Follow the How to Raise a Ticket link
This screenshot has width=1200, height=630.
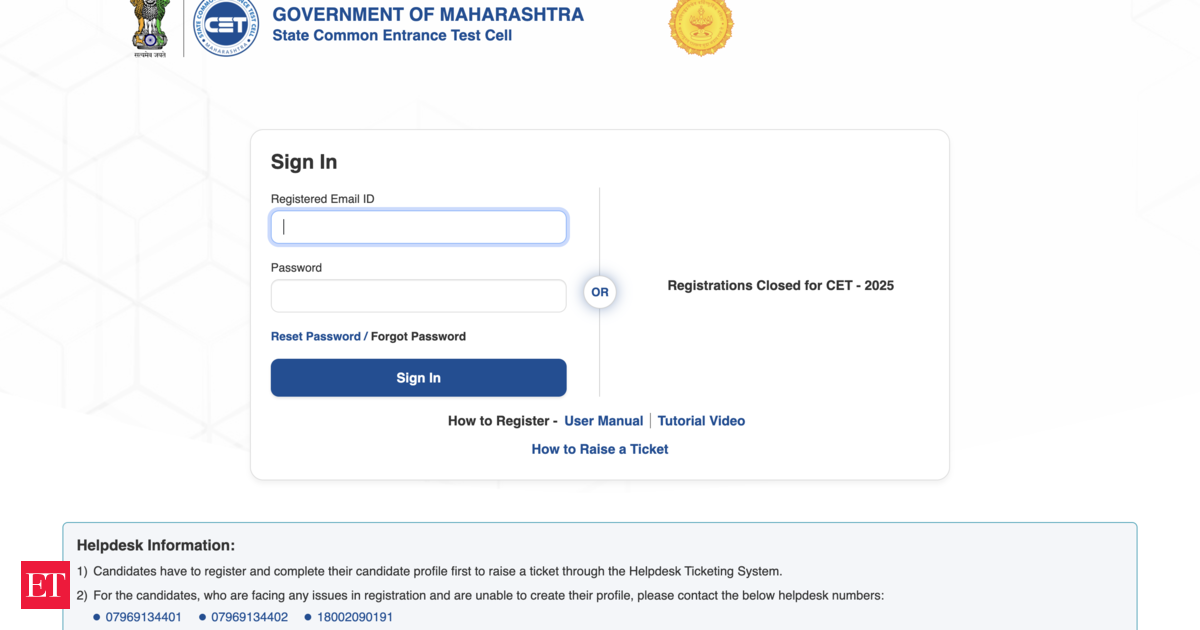[x=600, y=449]
